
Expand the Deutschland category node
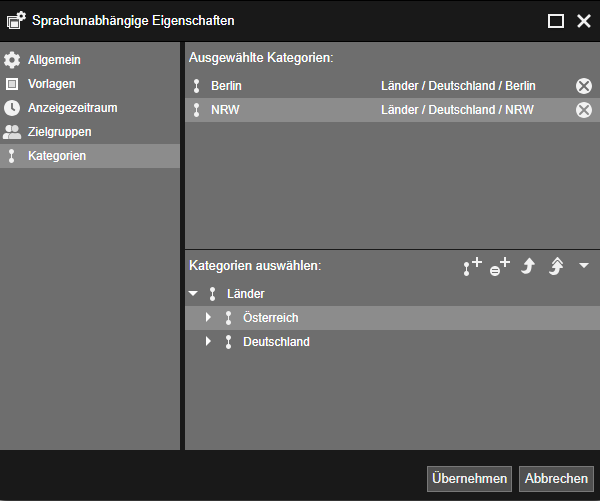coord(208,342)
